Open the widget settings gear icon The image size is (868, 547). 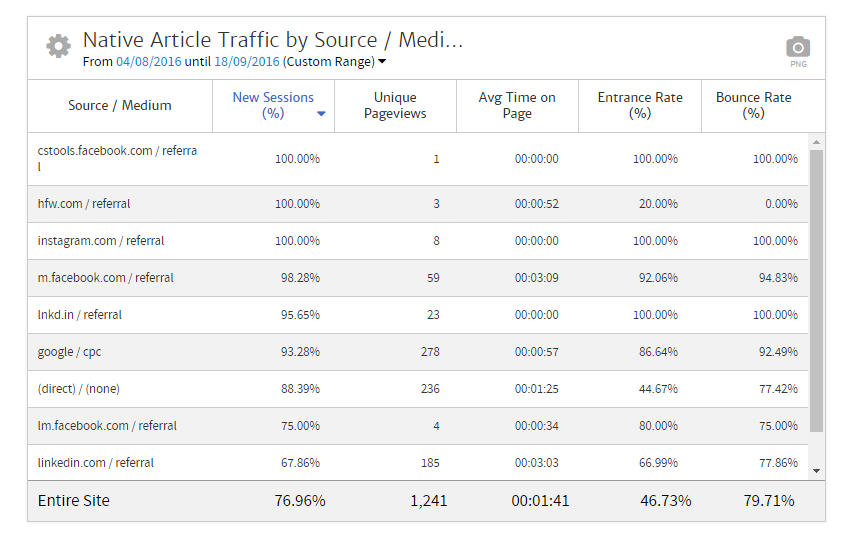[x=58, y=46]
